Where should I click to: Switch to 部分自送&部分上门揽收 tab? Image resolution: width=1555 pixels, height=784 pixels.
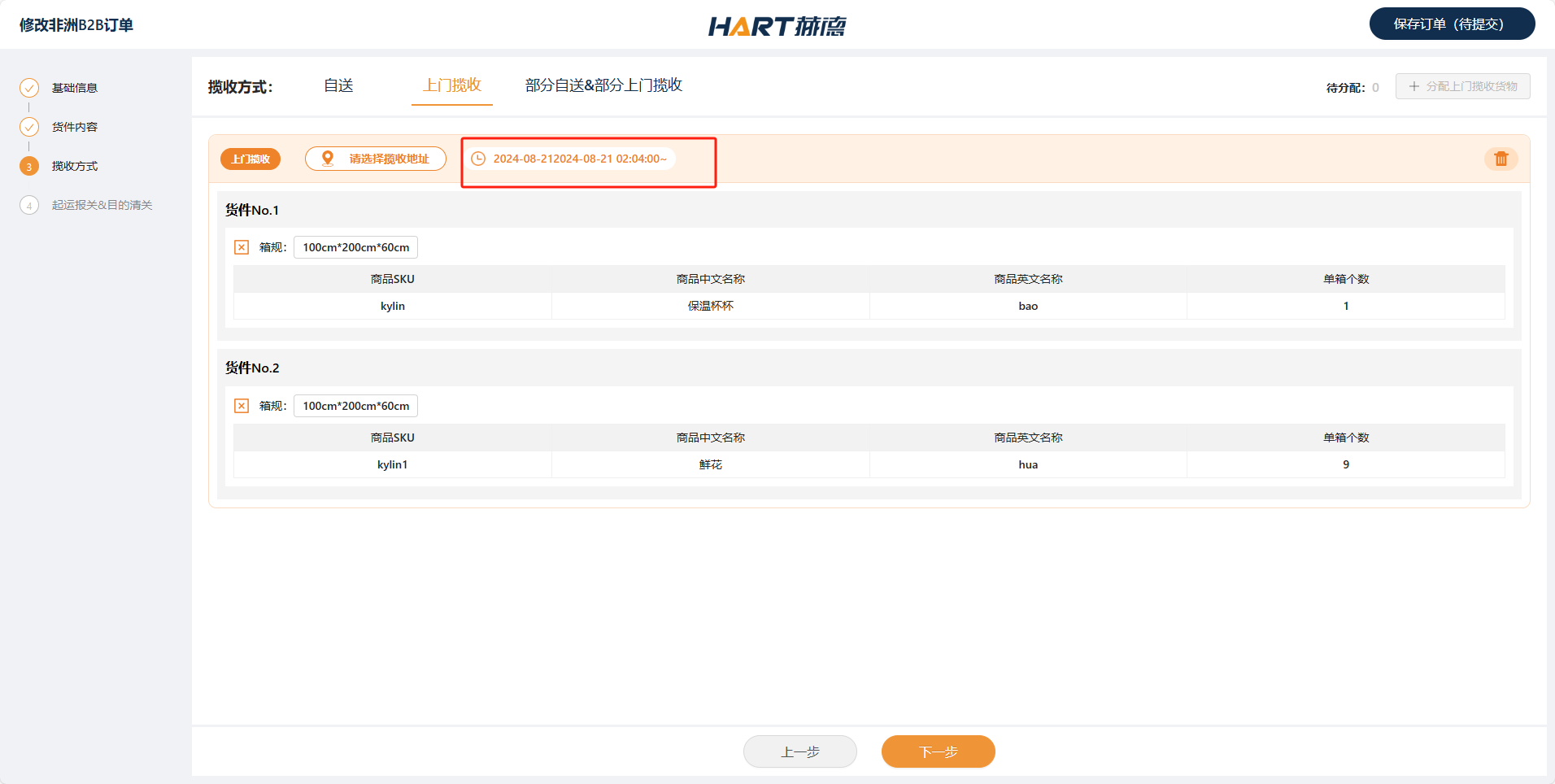click(x=603, y=85)
